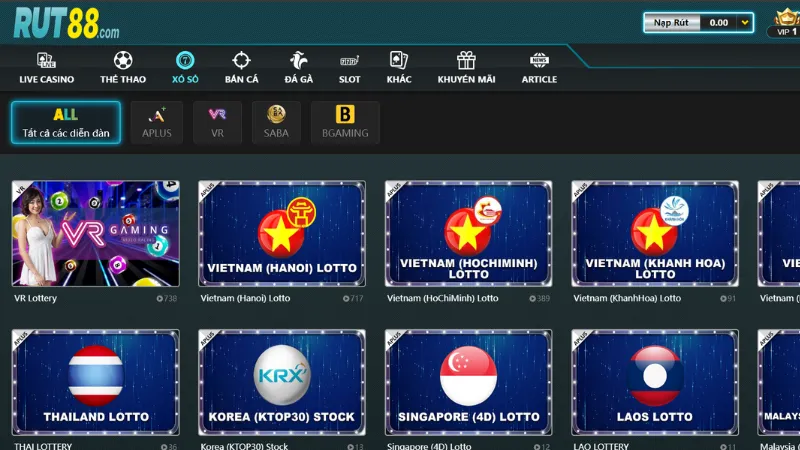
Task: Filter by SABA provider
Action: click(276, 122)
